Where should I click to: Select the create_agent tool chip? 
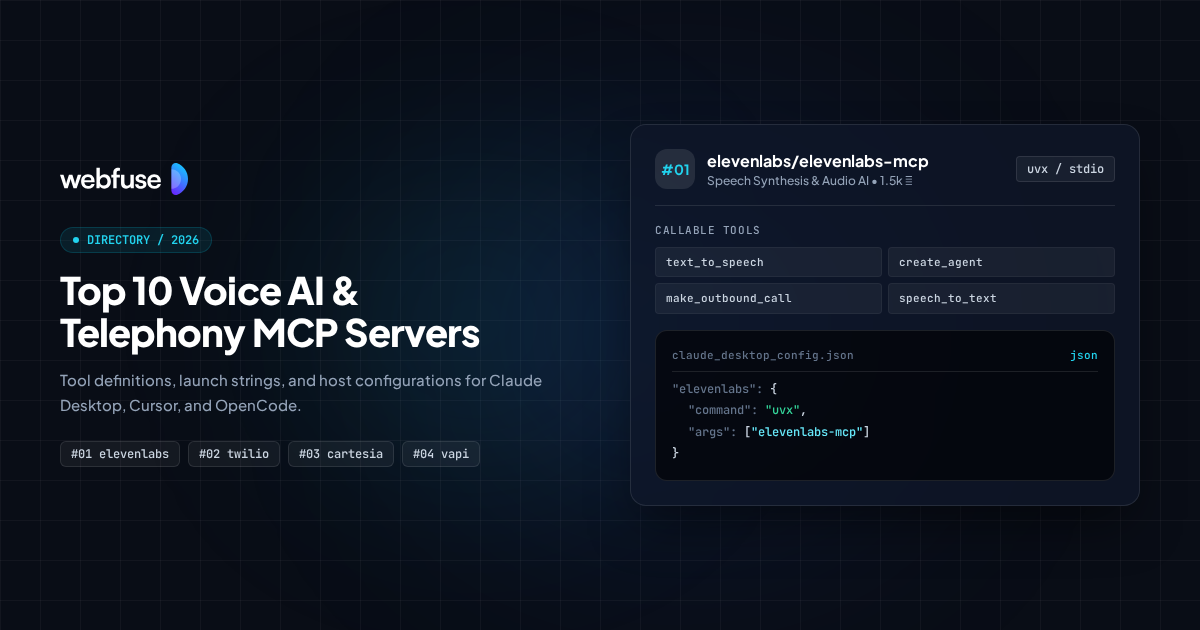click(1001, 262)
